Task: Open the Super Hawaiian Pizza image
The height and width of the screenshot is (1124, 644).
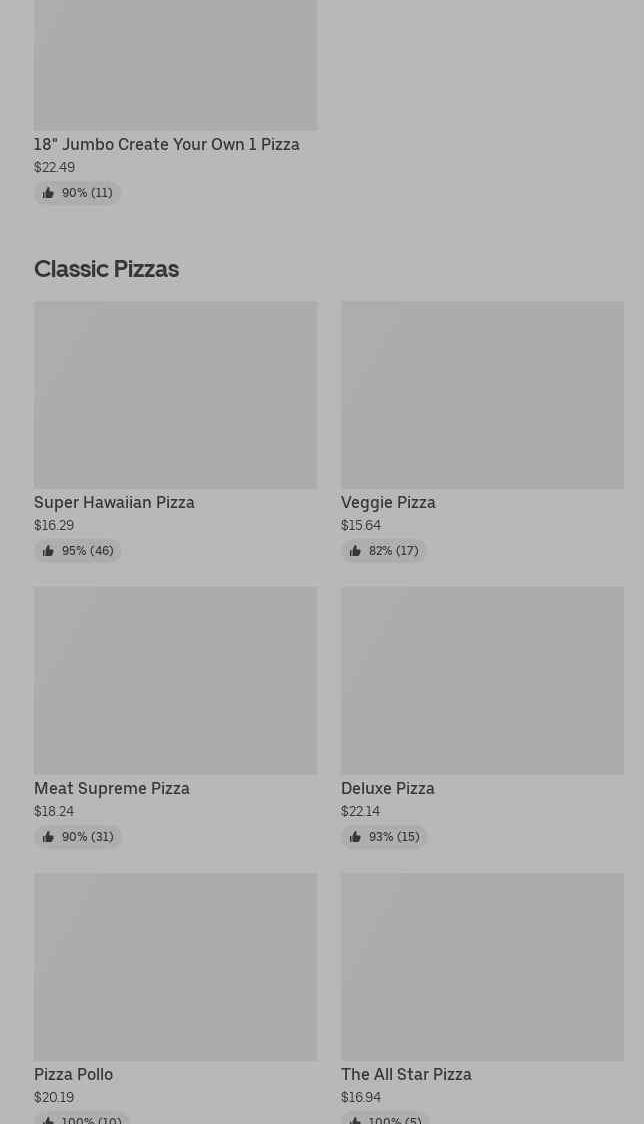Action: [x=175, y=395]
